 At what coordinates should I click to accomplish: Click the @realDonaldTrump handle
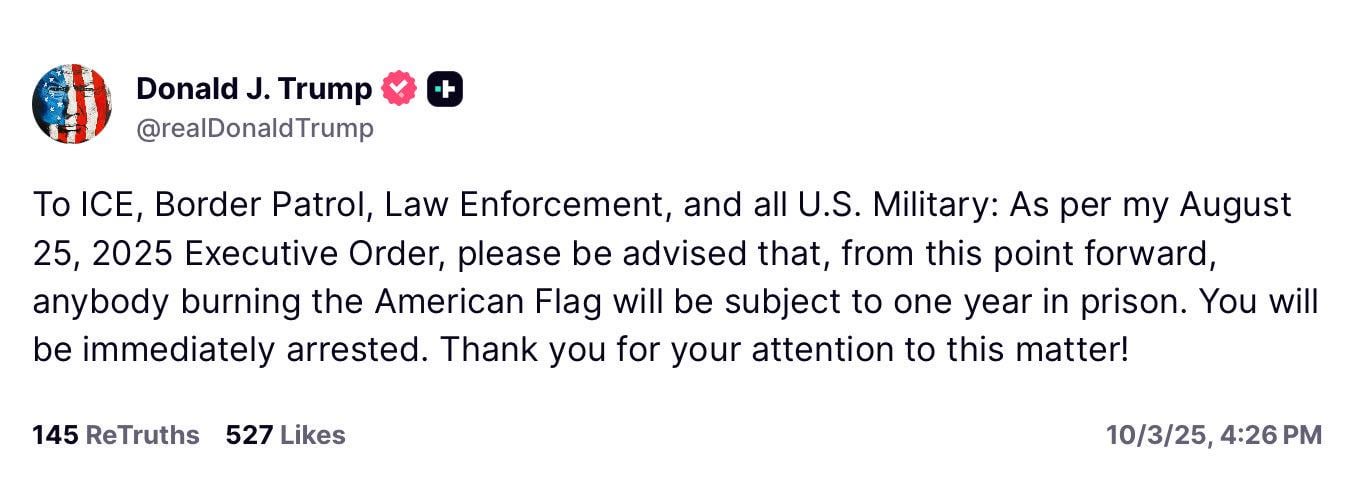(254, 128)
